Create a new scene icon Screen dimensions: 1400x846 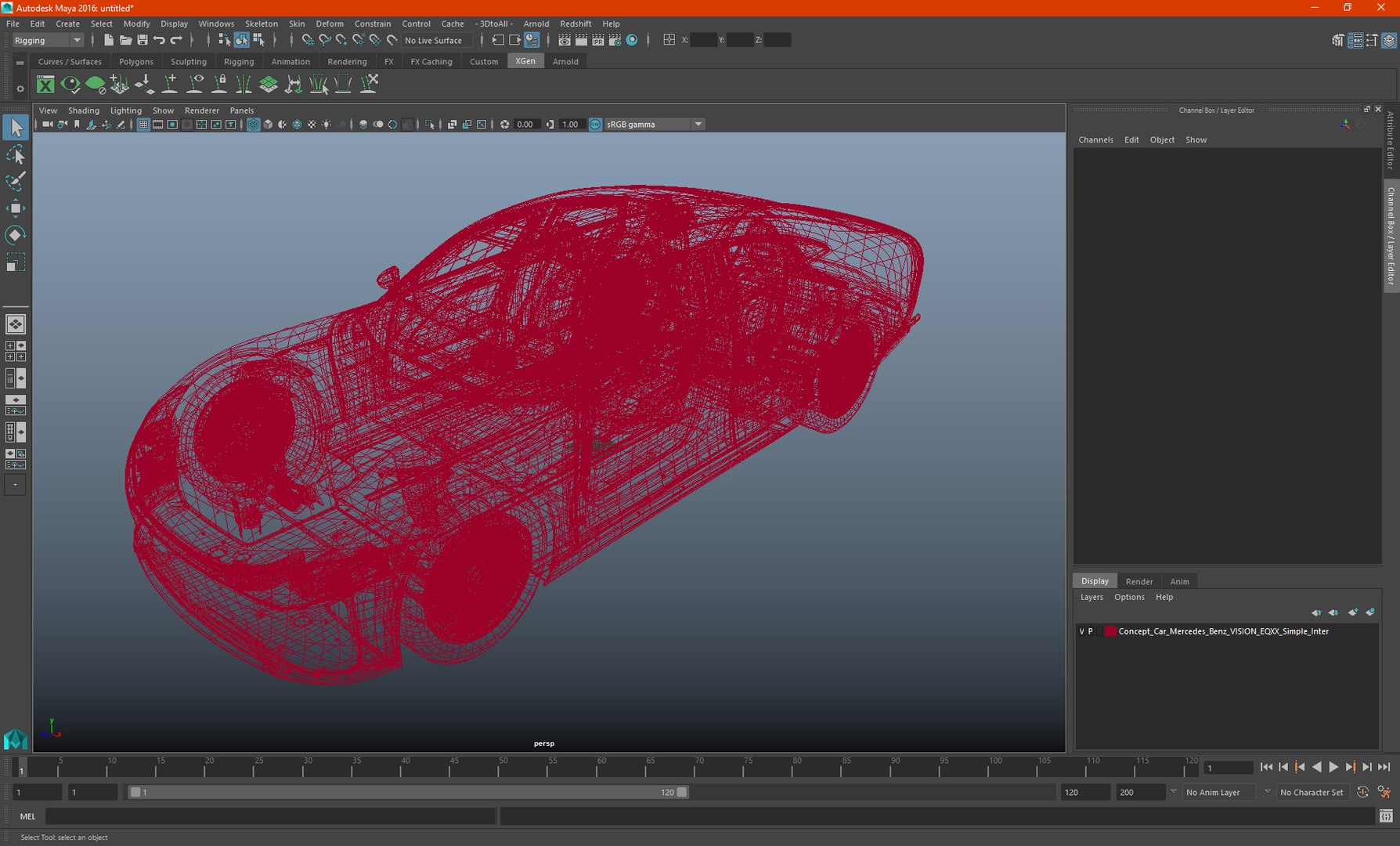coord(108,40)
